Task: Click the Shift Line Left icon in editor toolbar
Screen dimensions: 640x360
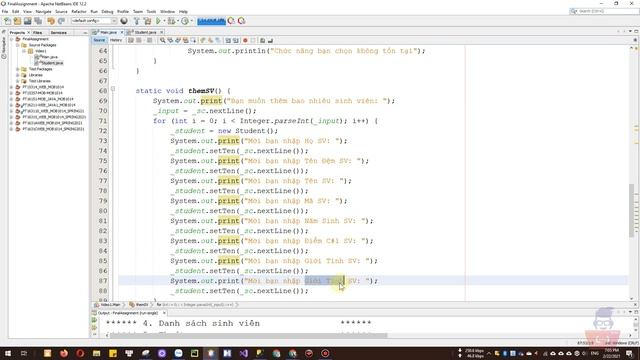Action: (228, 40)
